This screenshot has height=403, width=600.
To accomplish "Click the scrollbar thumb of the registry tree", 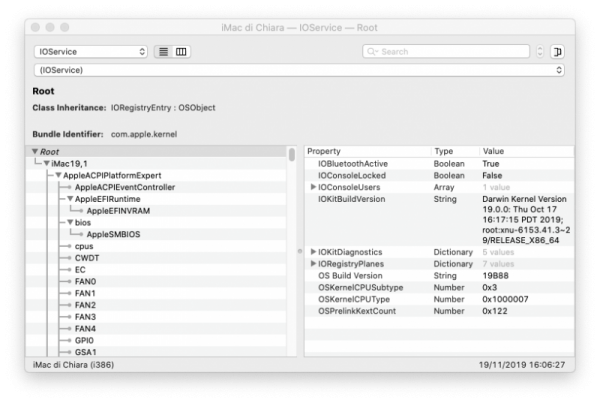I will click(292, 155).
